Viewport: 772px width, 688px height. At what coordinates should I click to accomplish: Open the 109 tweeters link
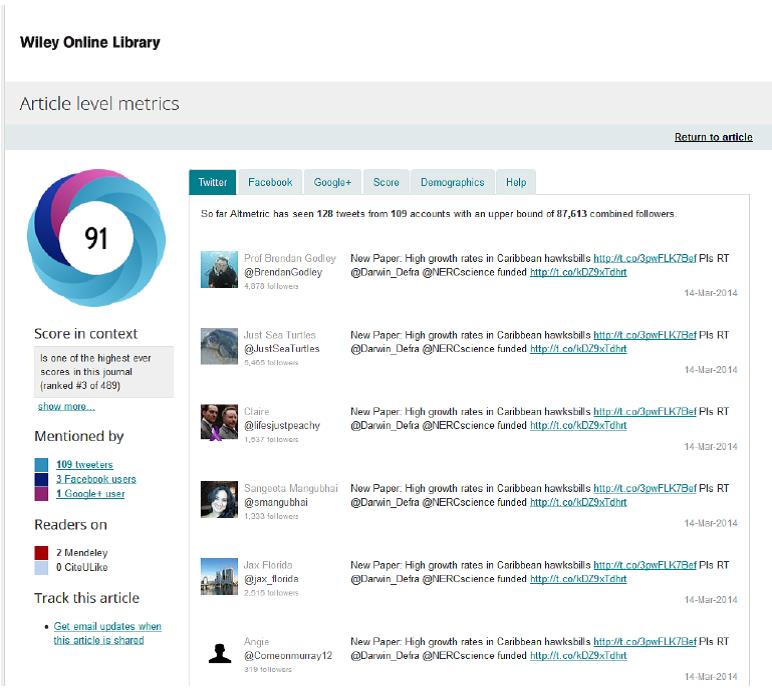(84, 465)
